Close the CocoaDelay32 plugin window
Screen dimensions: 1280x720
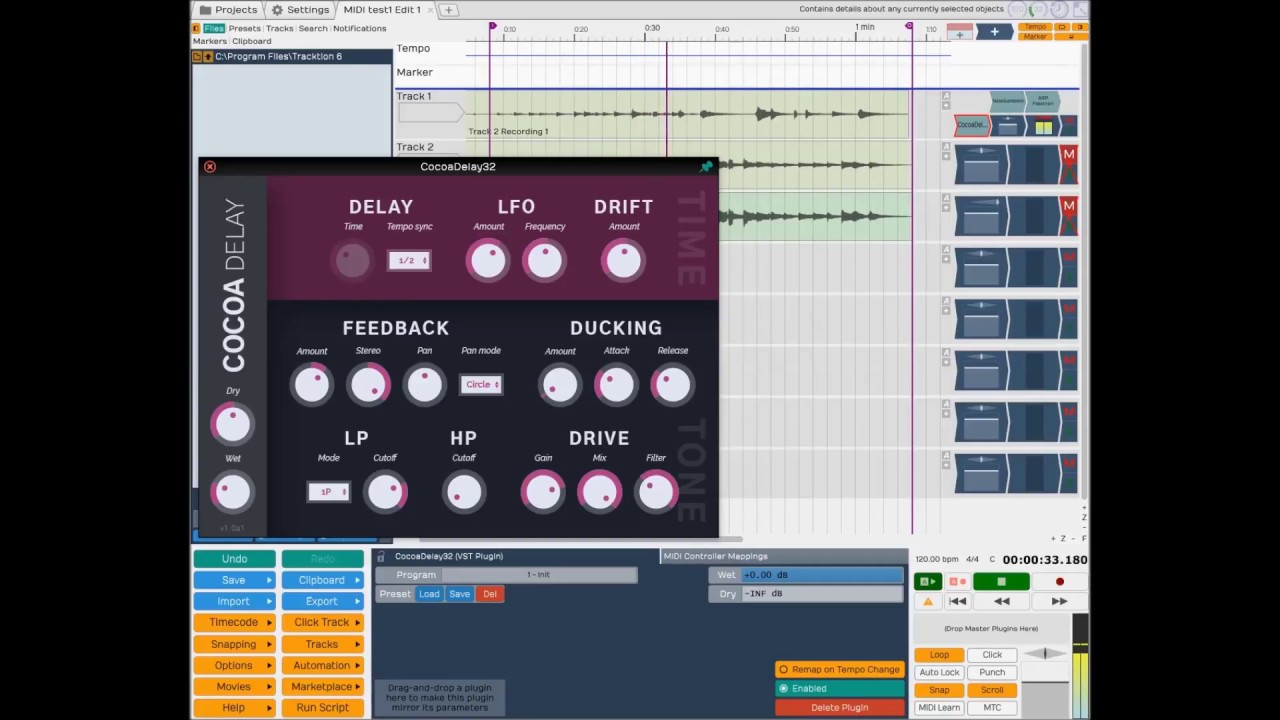[x=210, y=167]
